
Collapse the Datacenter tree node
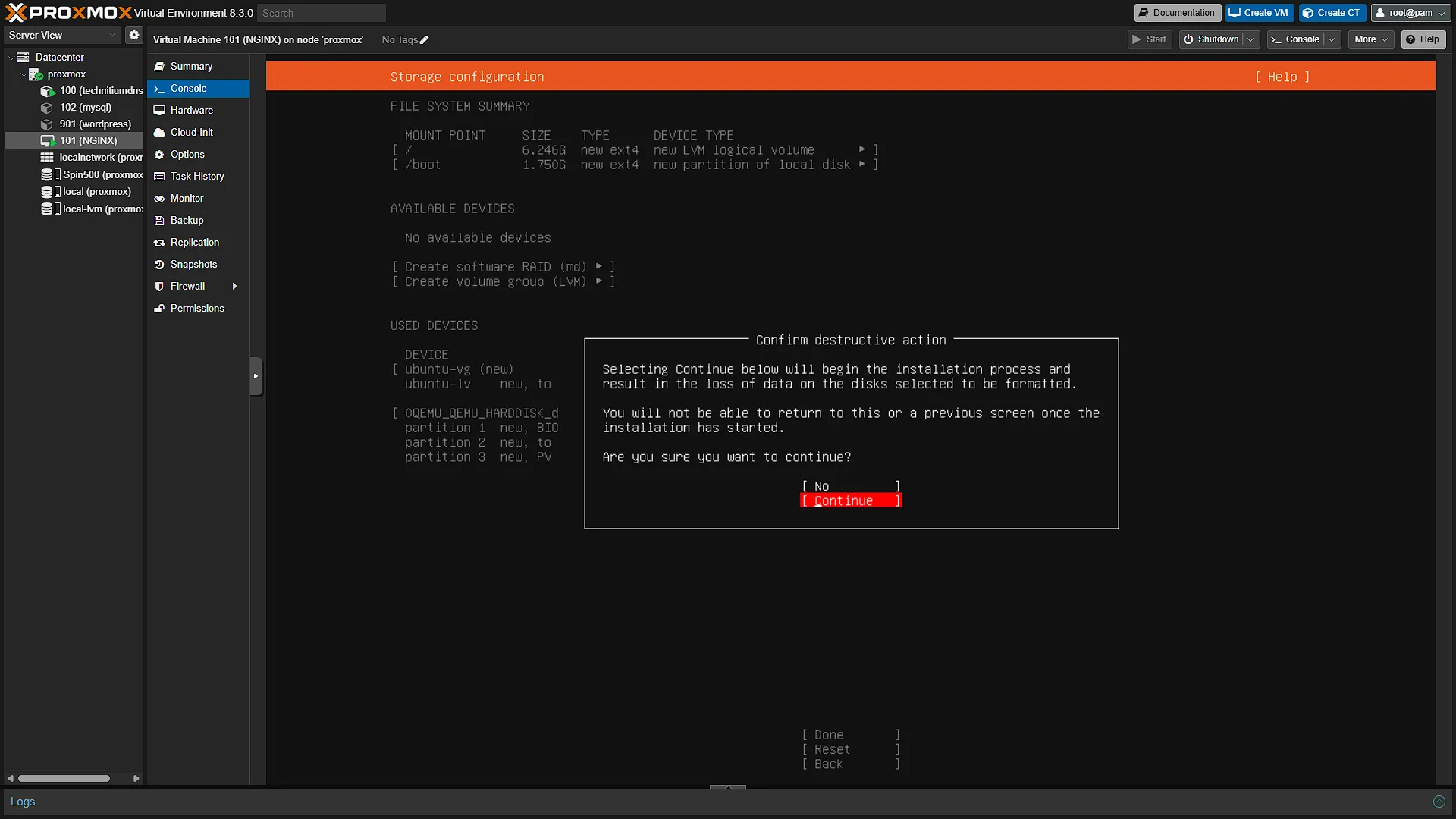click(x=11, y=58)
